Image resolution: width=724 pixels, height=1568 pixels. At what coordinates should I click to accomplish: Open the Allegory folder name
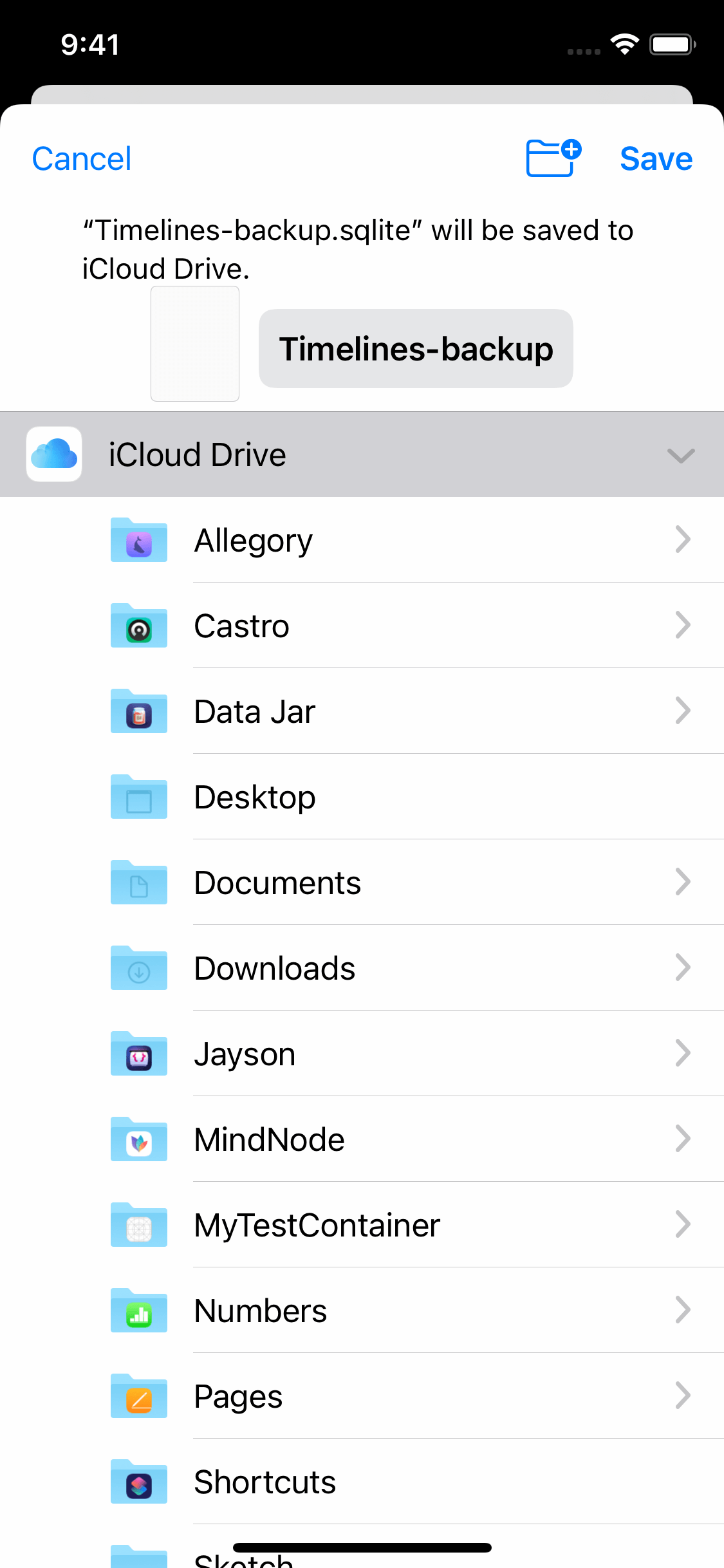point(254,541)
